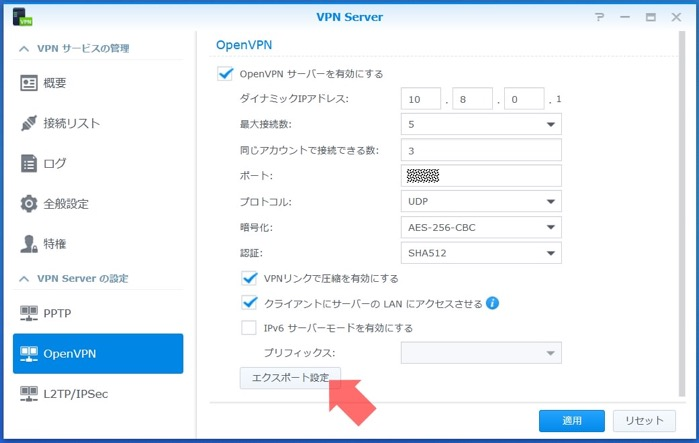This screenshot has width=699, height=443.
Task: Open the 特権 page
Action: point(98,244)
